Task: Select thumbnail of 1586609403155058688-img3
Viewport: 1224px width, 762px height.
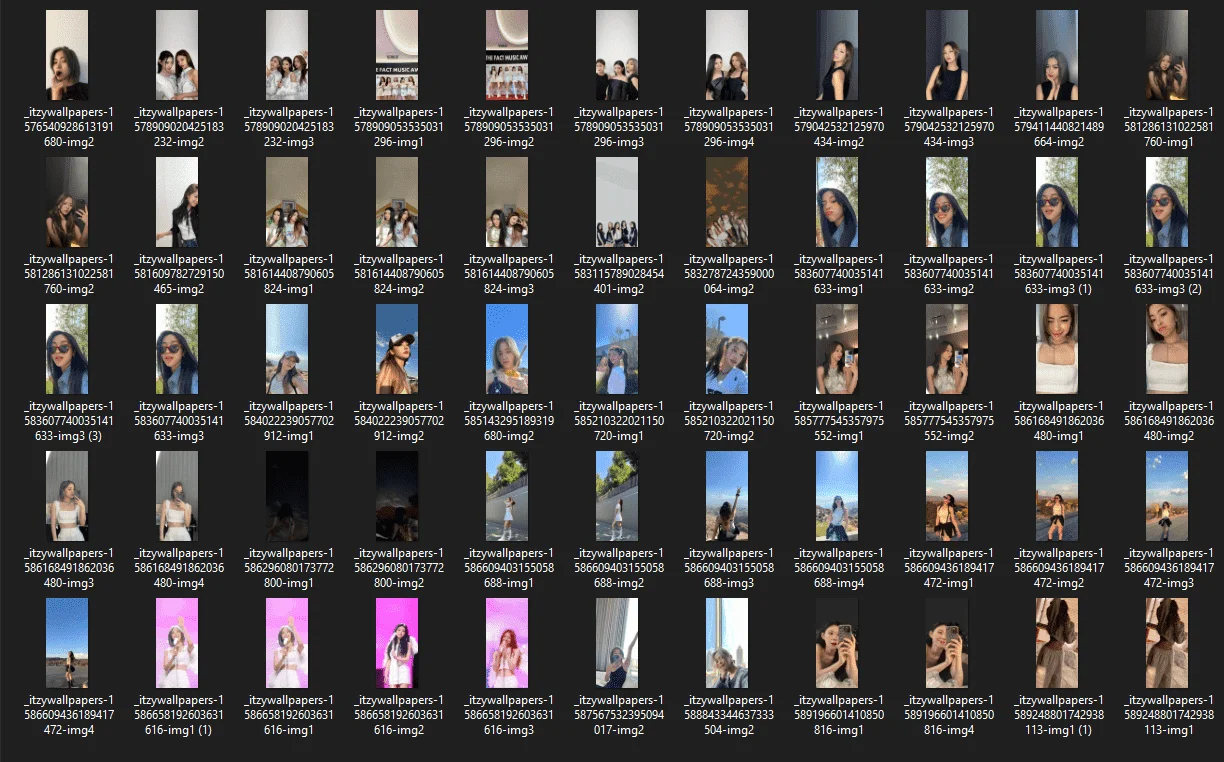Action: click(727, 497)
